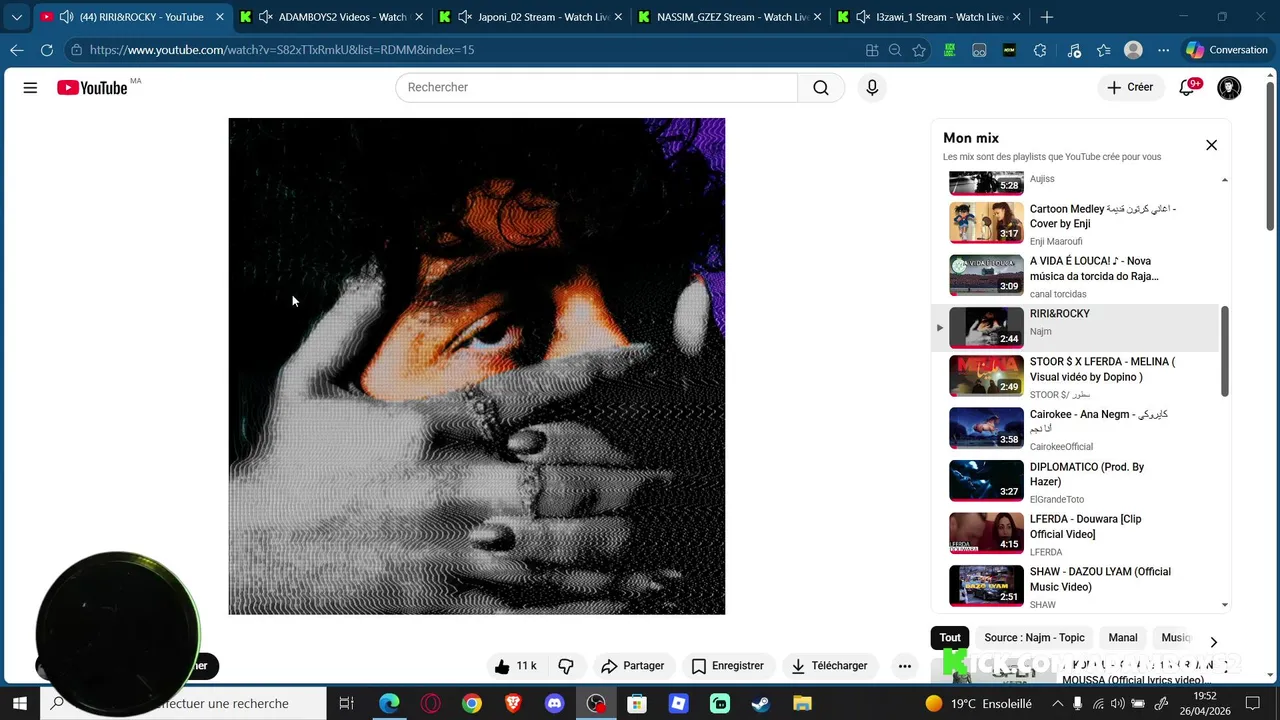
Task: Mute the RIRI&ROCKY tab audio
Action: point(66,17)
